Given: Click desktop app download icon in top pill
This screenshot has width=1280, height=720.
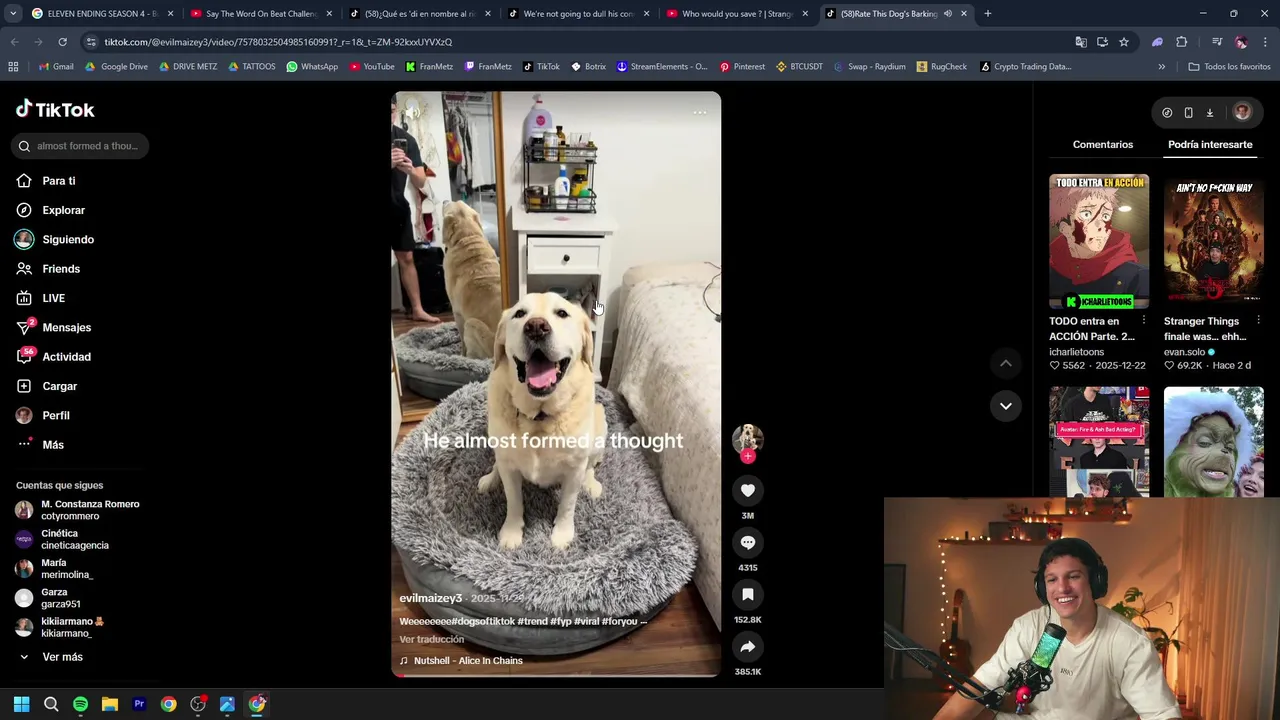Looking at the screenshot, I should (1209, 113).
